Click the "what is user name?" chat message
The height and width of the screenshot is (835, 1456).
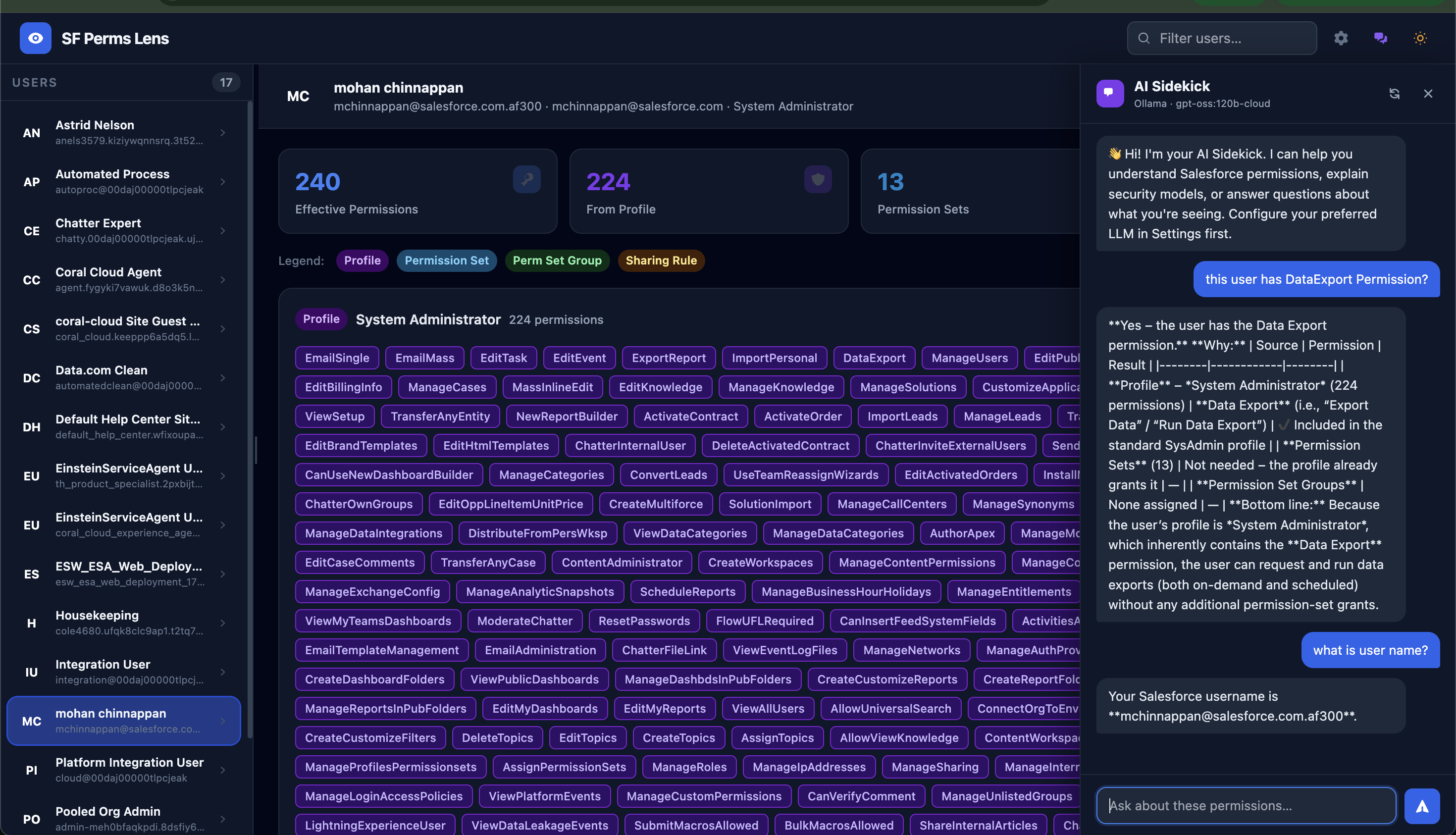[x=1370, y=650]
